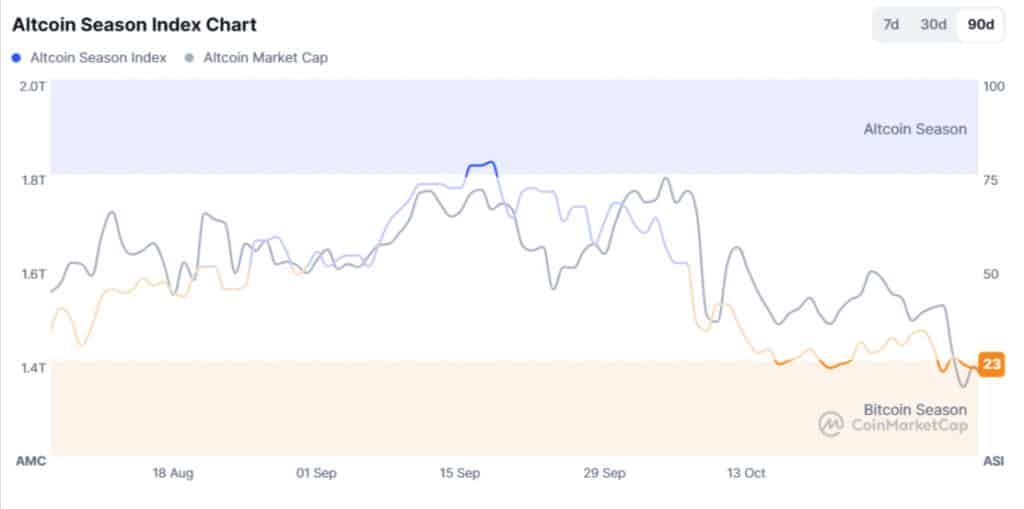The height and width of the screenshot is (509, 1024).
Task: Click the 01 Sep date marker
Action: 317,472
